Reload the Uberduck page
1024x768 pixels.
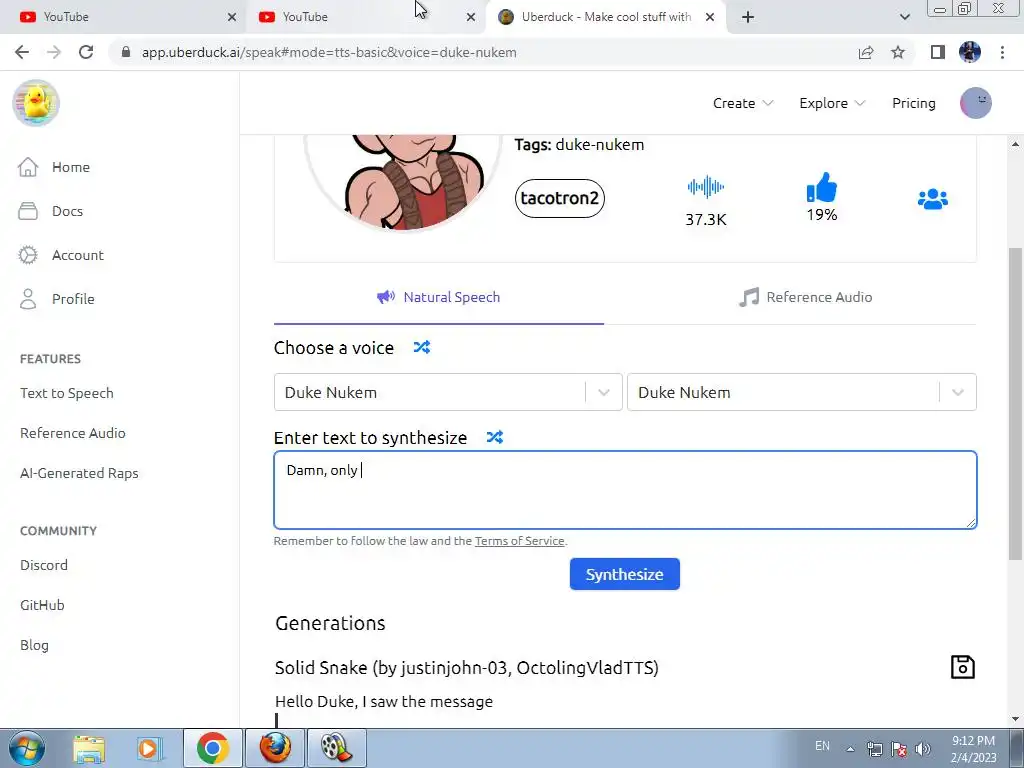click(x=86, y=52)
